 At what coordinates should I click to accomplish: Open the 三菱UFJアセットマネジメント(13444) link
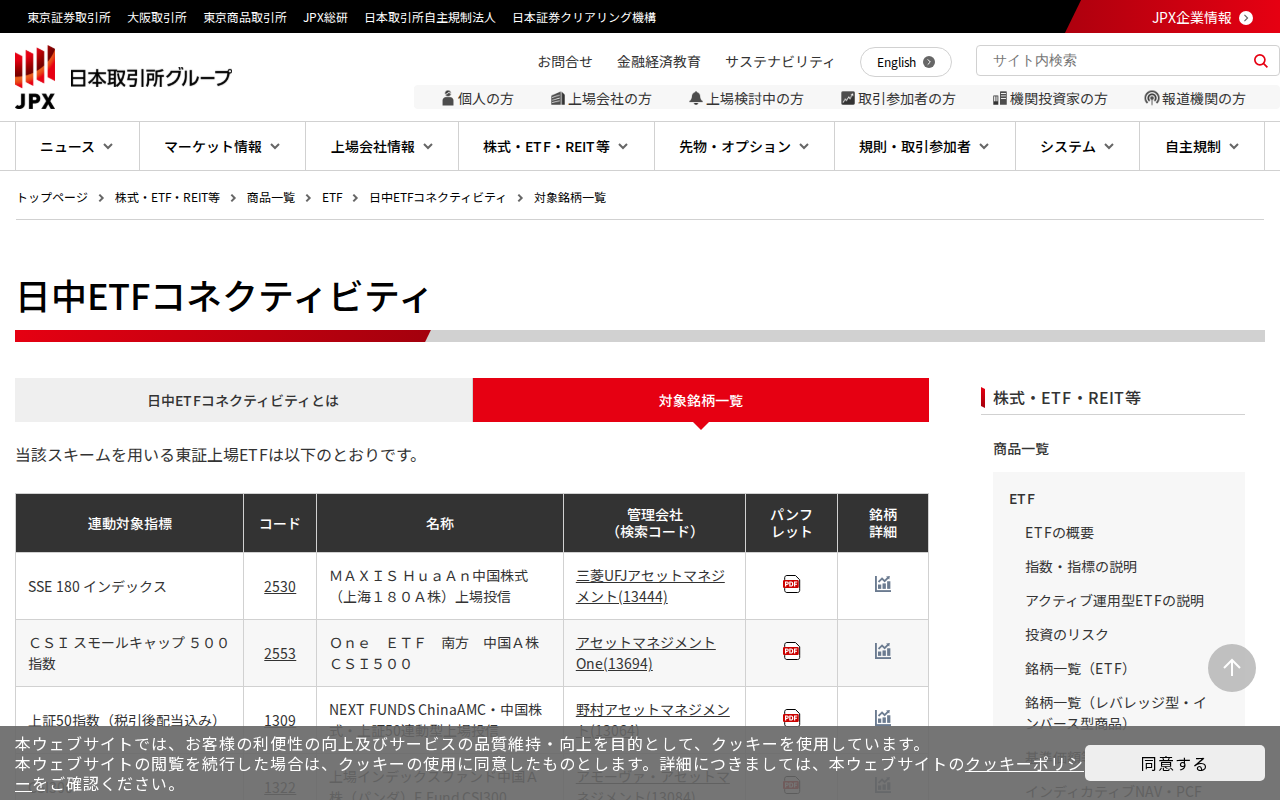[651, 586]
